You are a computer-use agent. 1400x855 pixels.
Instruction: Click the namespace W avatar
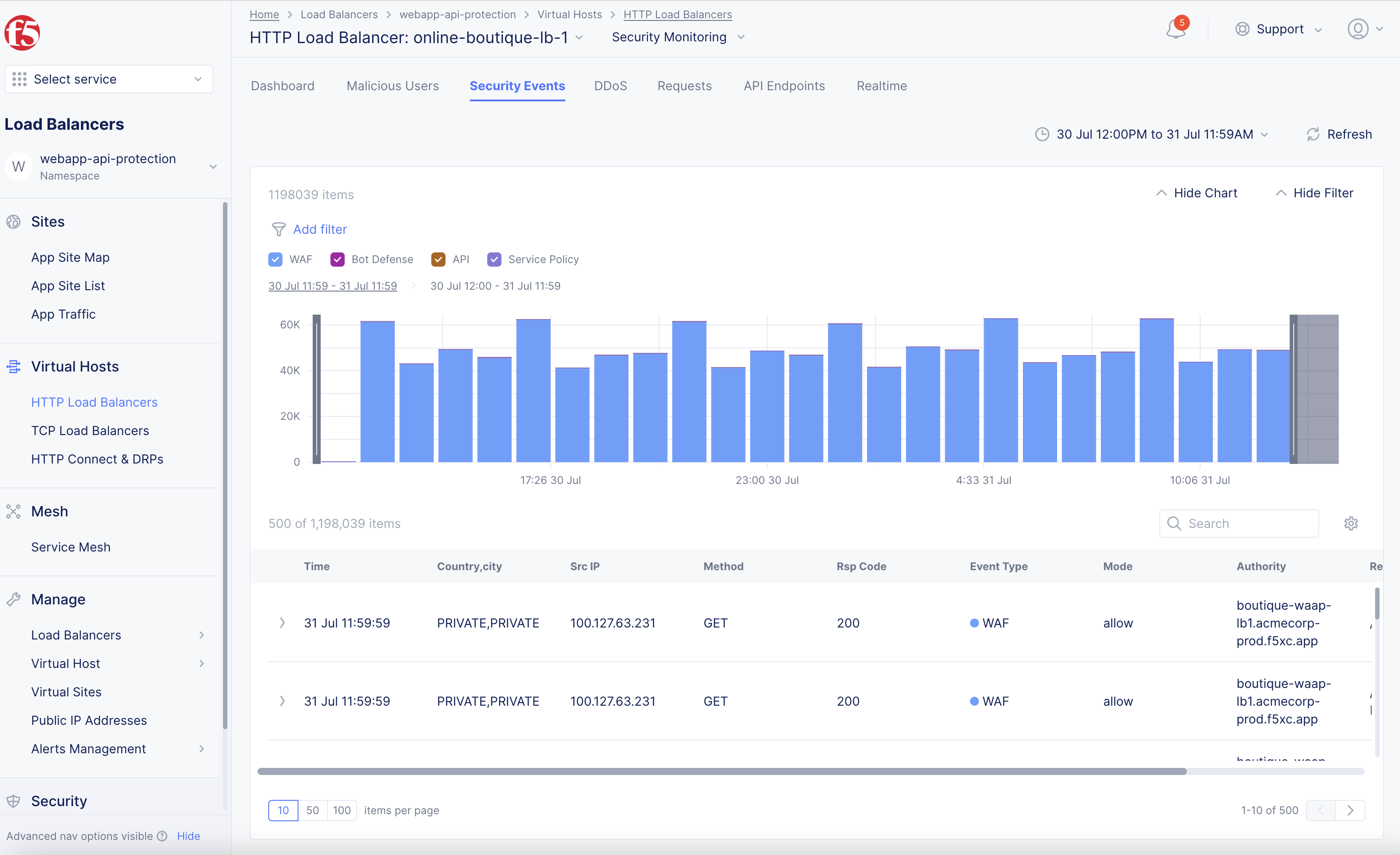pyautogui.click(x=19, y=167)
